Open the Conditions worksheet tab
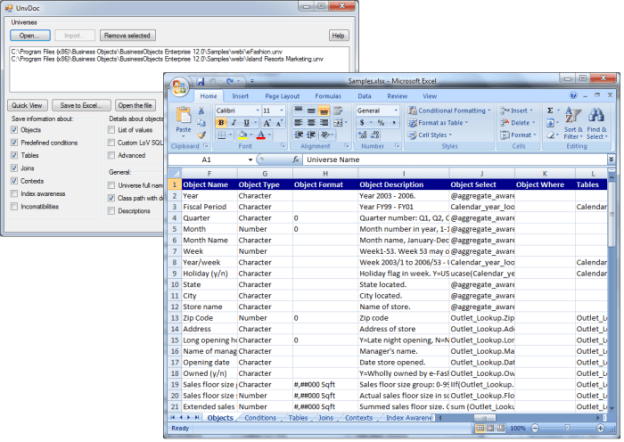624x442 pixels. [x=260, y=417]
